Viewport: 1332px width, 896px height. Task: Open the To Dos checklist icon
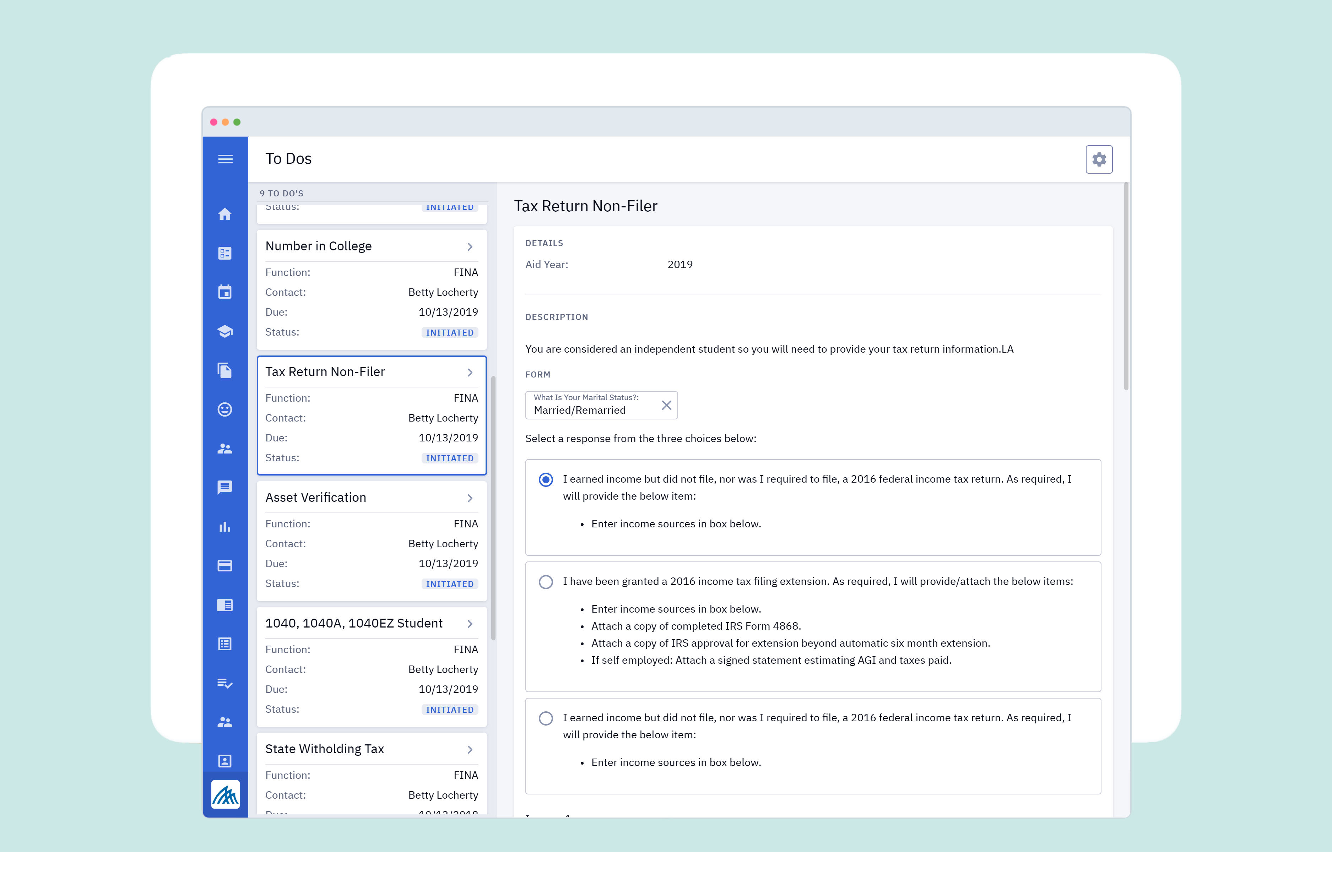225,683
